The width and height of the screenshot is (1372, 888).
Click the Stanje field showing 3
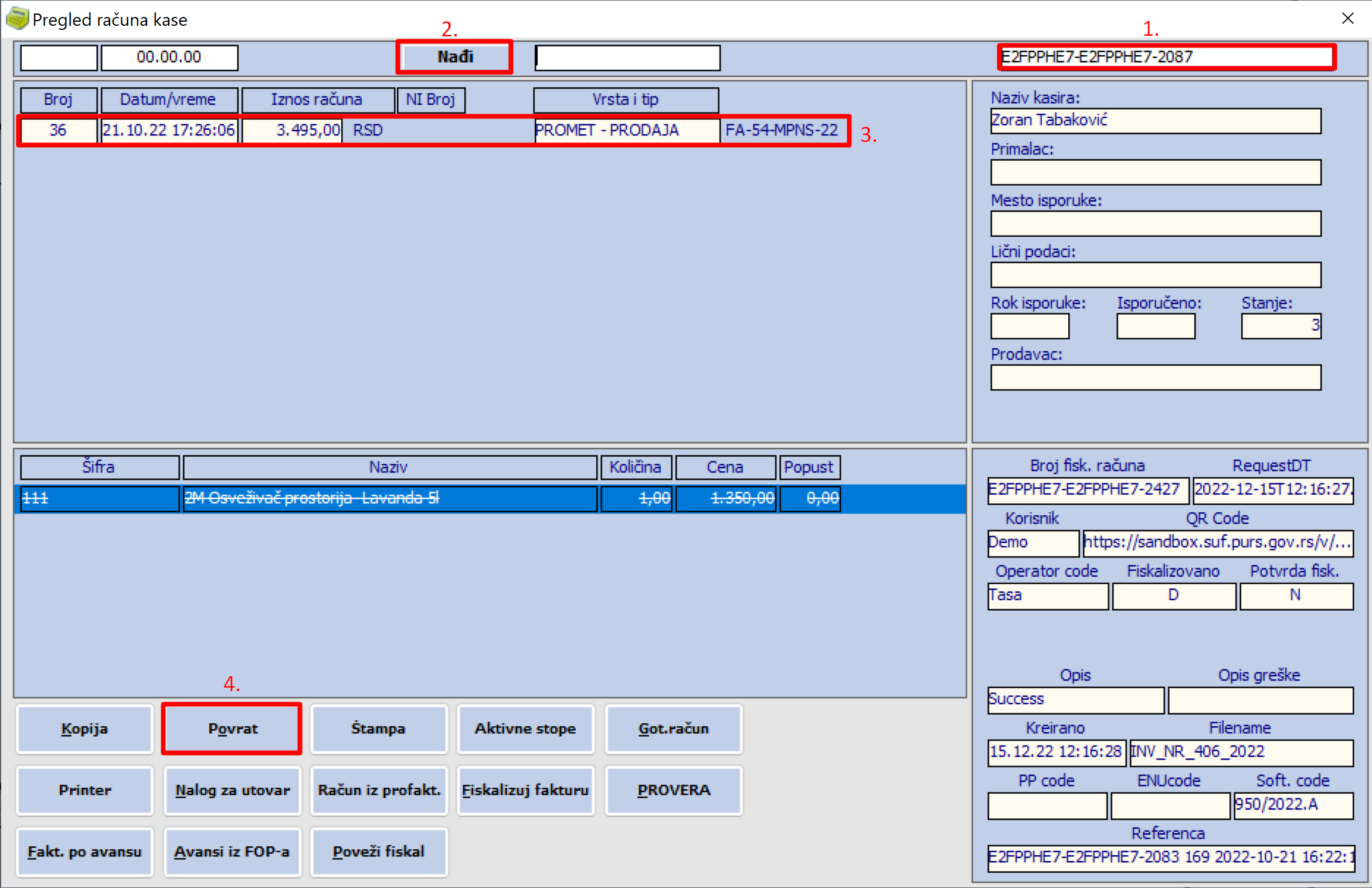(x=1281, y=326)
